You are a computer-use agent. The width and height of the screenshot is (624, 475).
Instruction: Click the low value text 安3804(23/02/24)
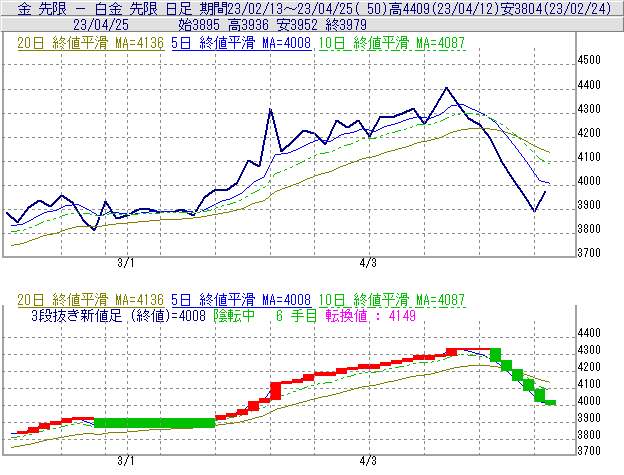point(556,8)
